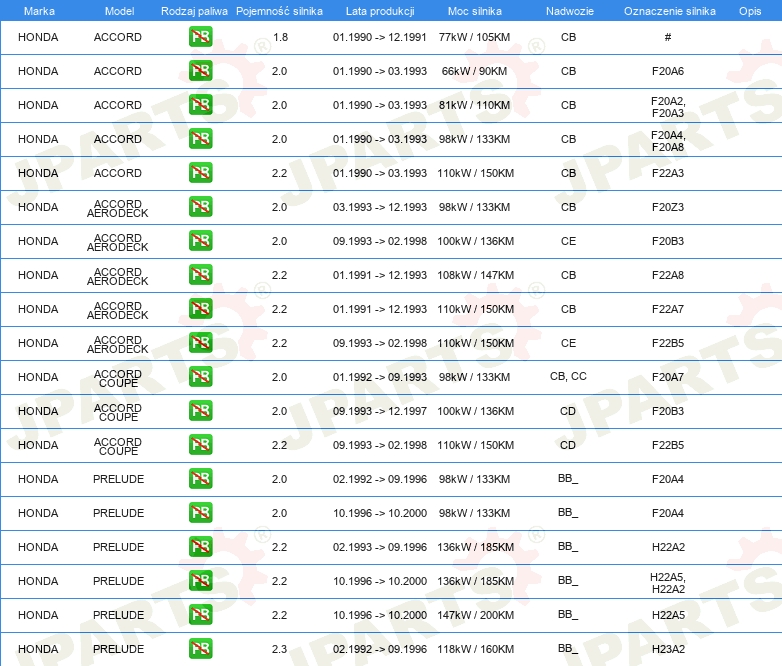Viewport: 782px width, 666px height.
Task: Click the fuel icon in the F20Z3 Aerodeck row
Action: click(x=200, y=207)
